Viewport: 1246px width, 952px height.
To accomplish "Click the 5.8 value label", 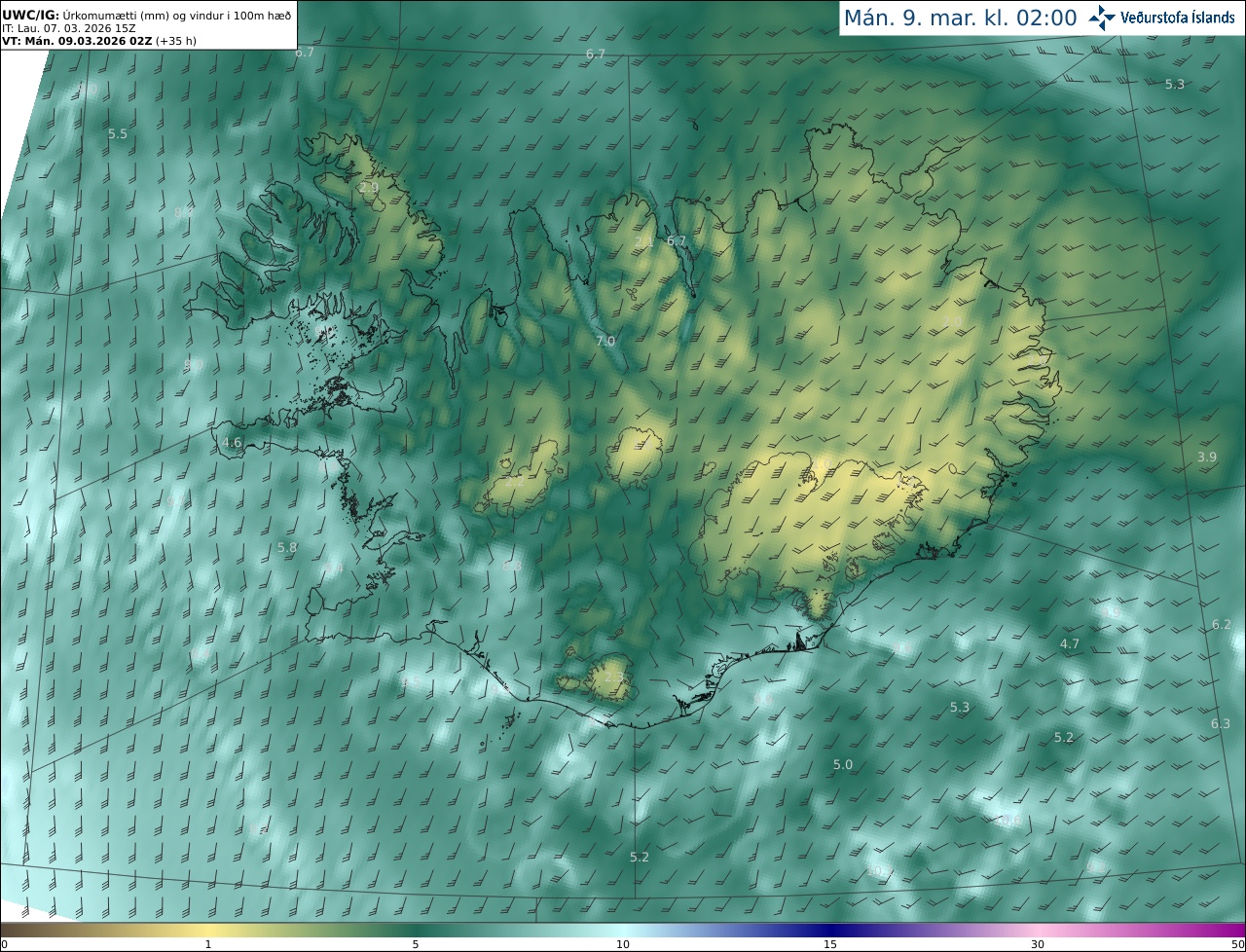I will 287,548.
